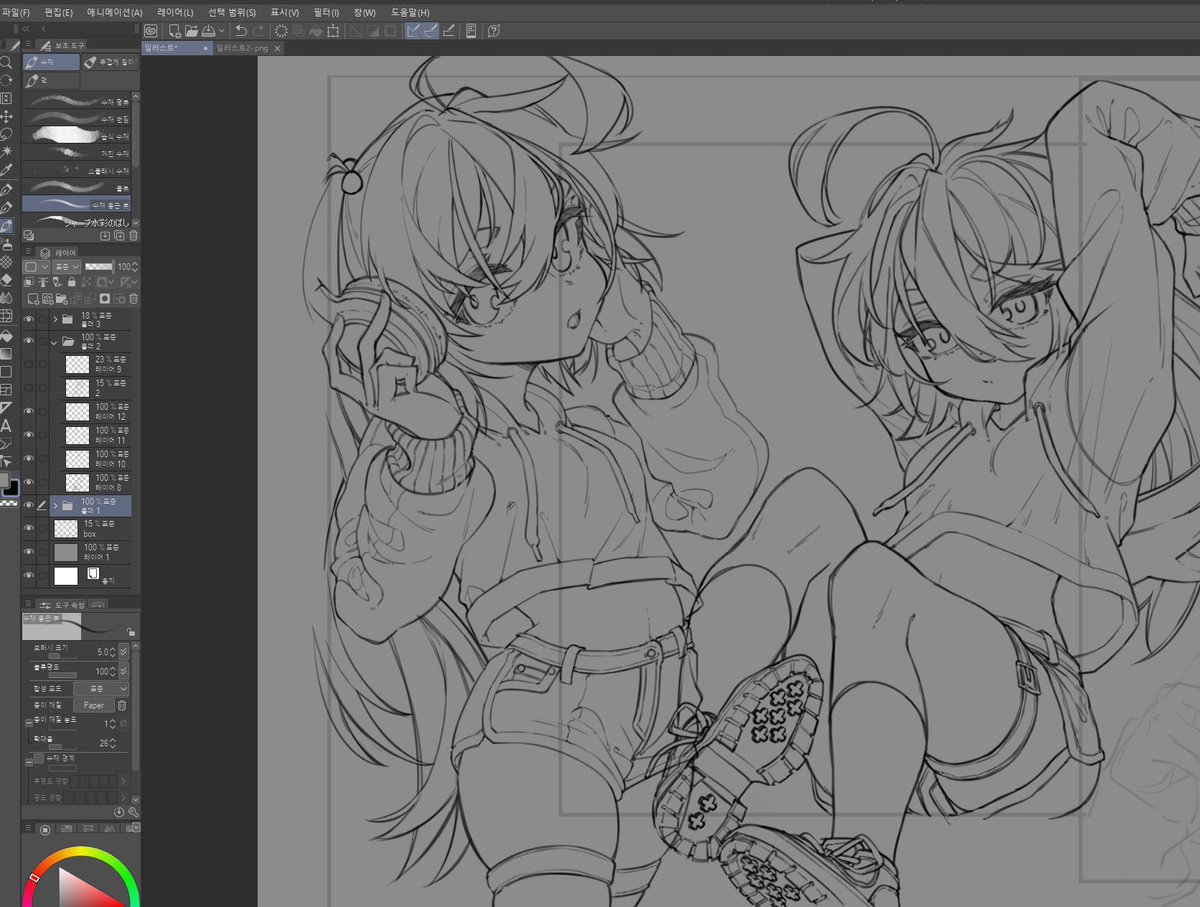
Task: Select the Gradient tool
Action: pos(7,353)
